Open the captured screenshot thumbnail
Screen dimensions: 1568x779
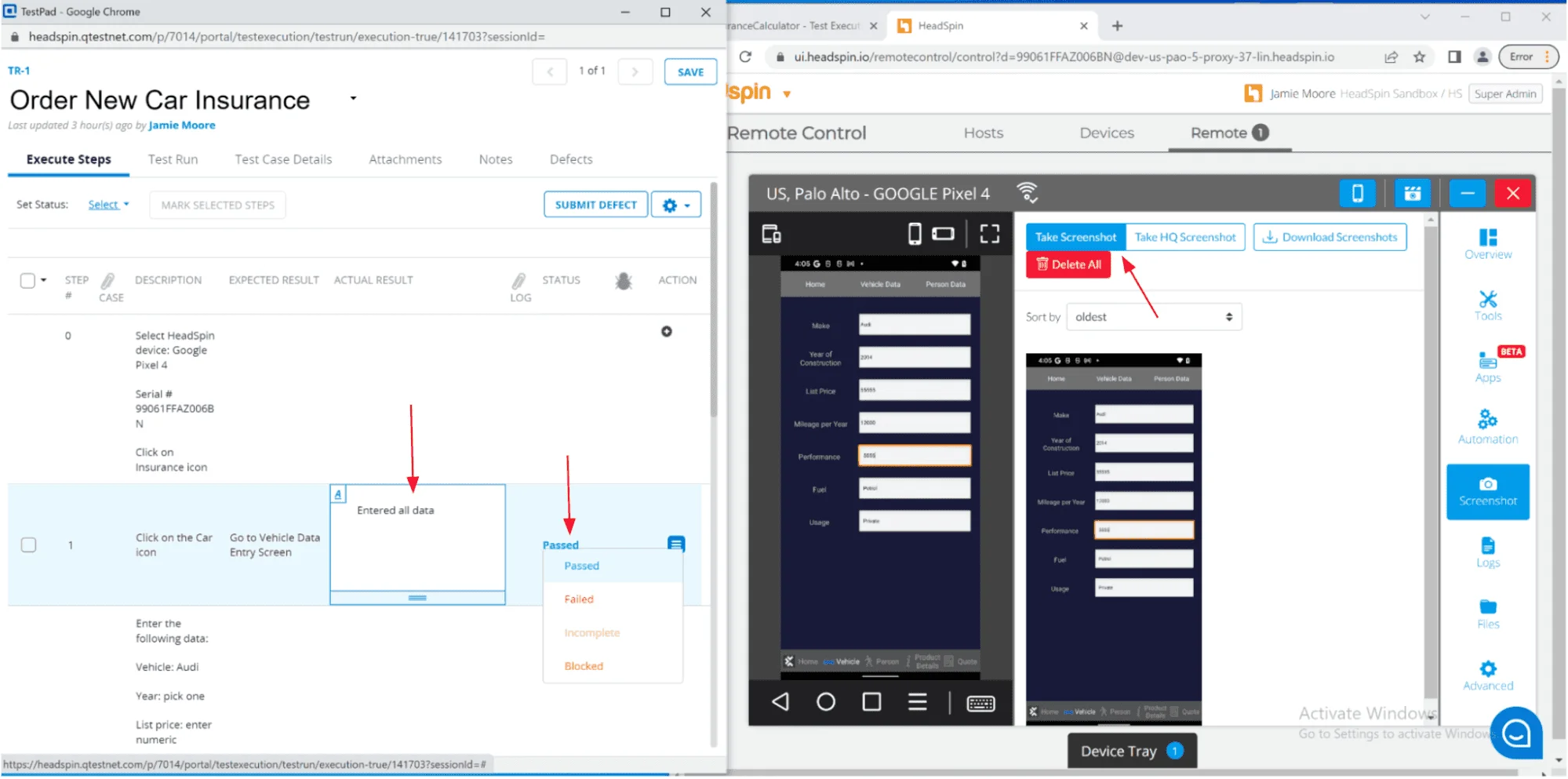(1113, 539)
